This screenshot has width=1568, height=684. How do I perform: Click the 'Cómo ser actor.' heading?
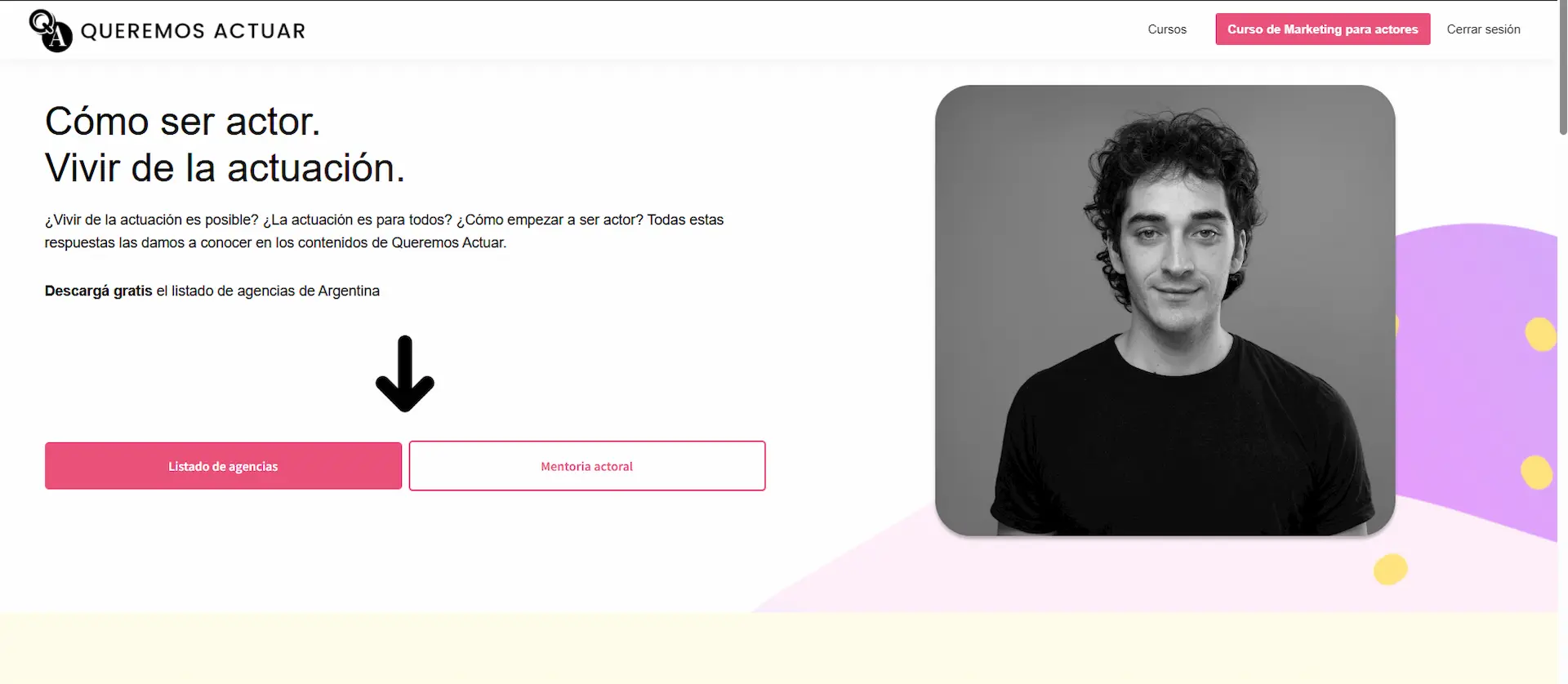coord(183,122)
